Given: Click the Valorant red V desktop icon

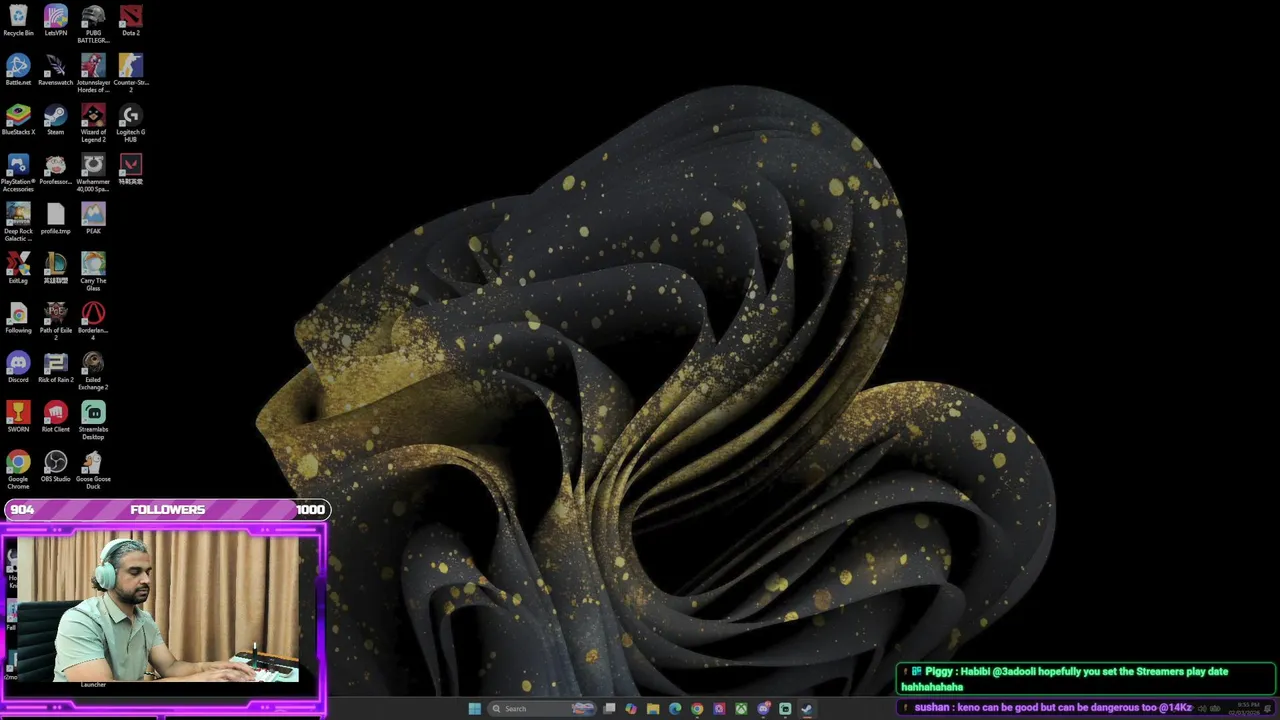Looking at the screenshot, I should [131, 170].
